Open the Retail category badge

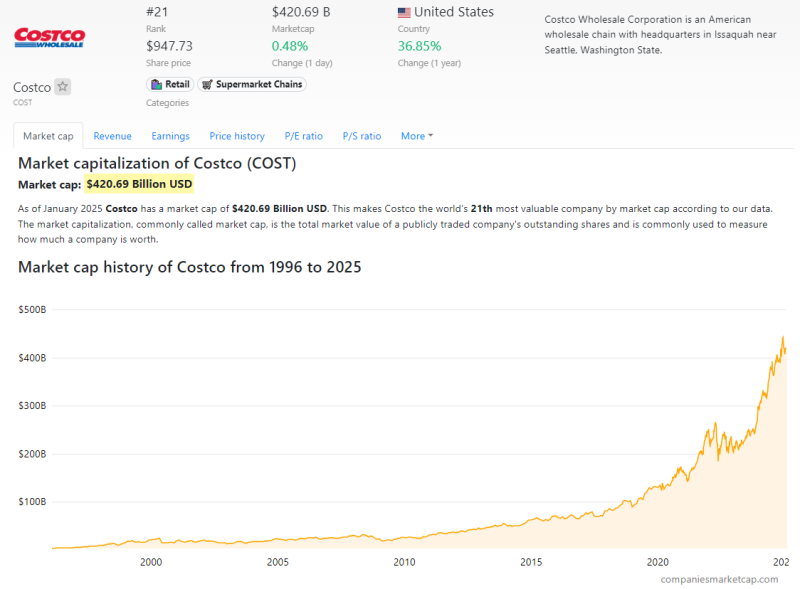[x=170, y=84]
